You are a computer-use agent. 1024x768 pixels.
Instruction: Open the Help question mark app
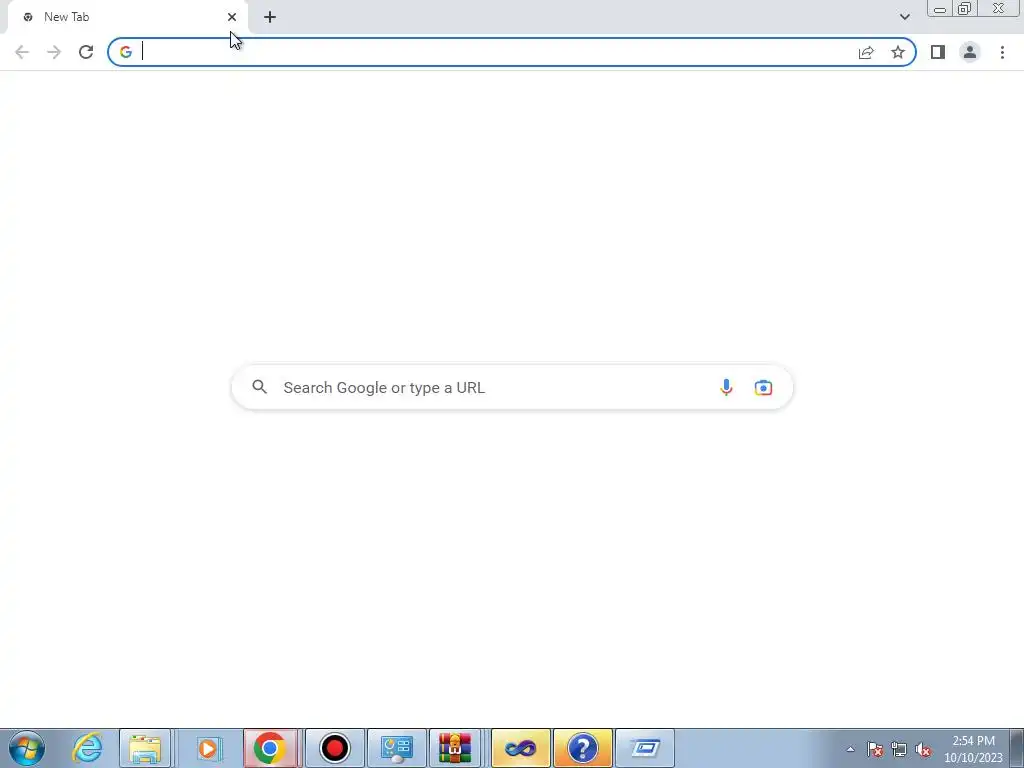coord(583,748)
